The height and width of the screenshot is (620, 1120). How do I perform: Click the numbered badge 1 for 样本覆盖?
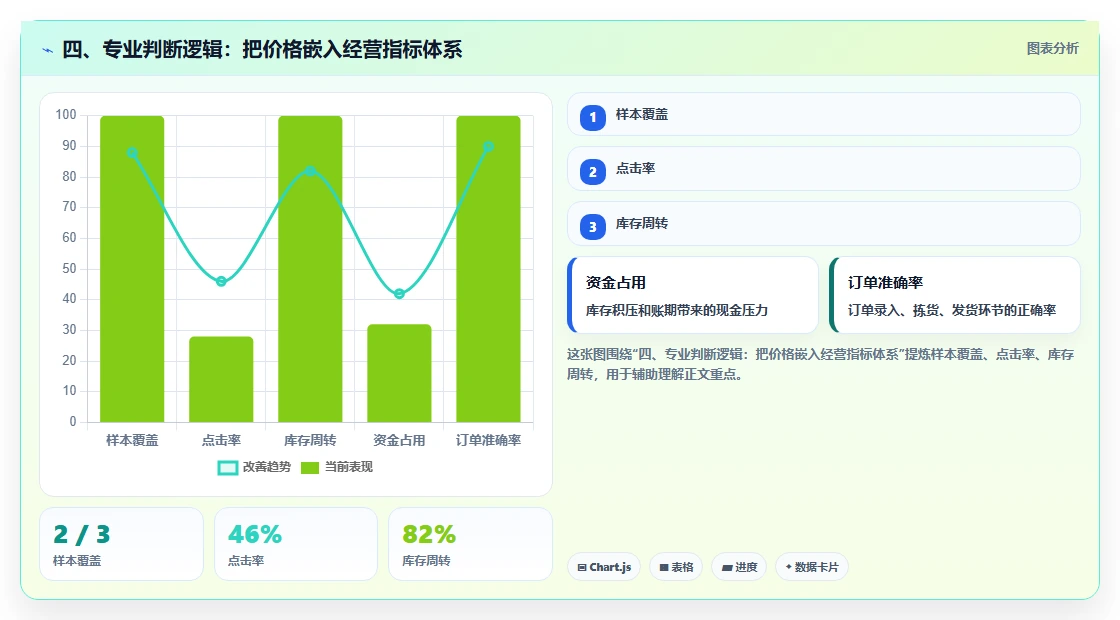coord(593,118)
